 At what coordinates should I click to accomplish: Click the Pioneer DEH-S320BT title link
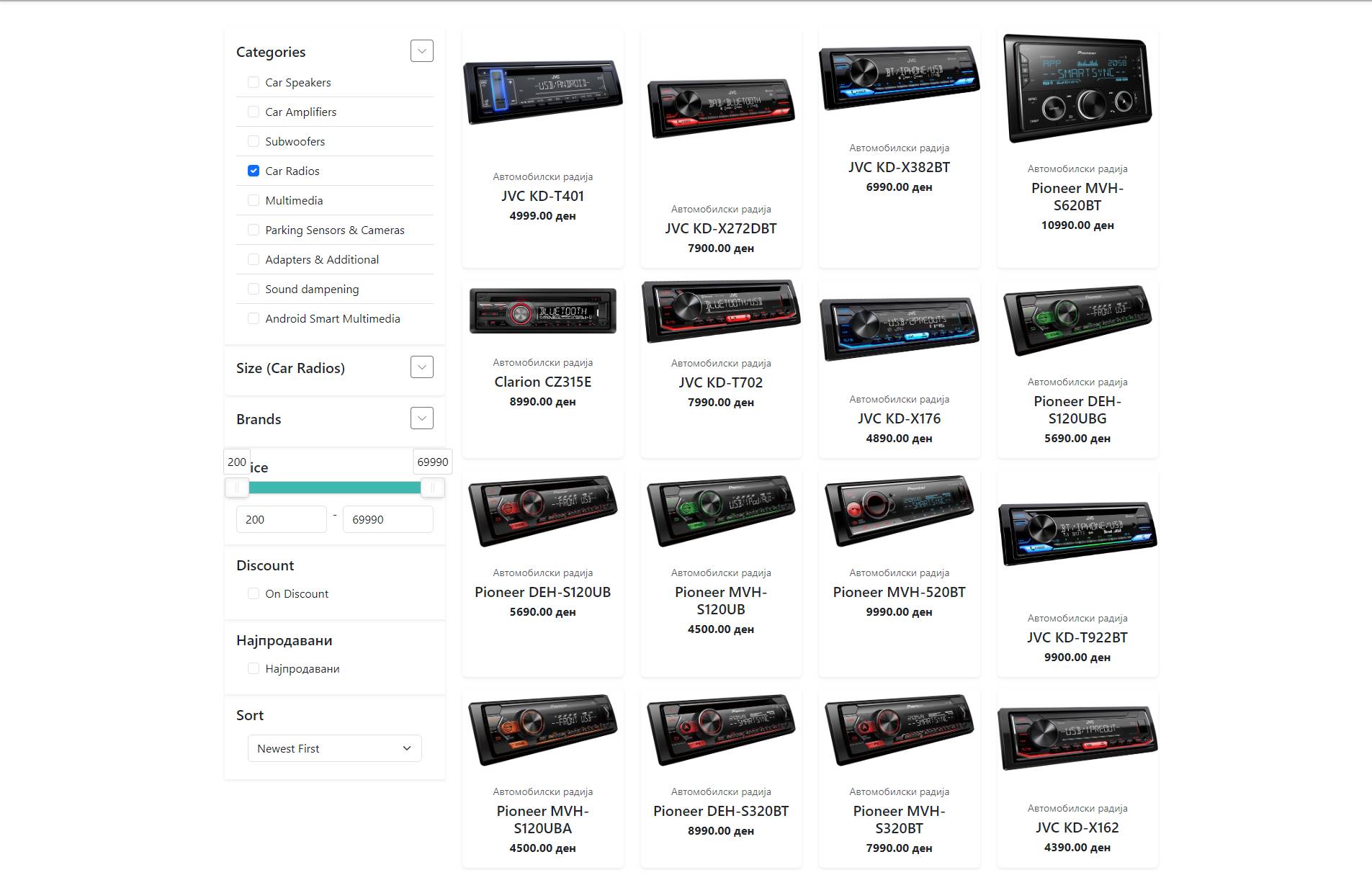[721, 811]
